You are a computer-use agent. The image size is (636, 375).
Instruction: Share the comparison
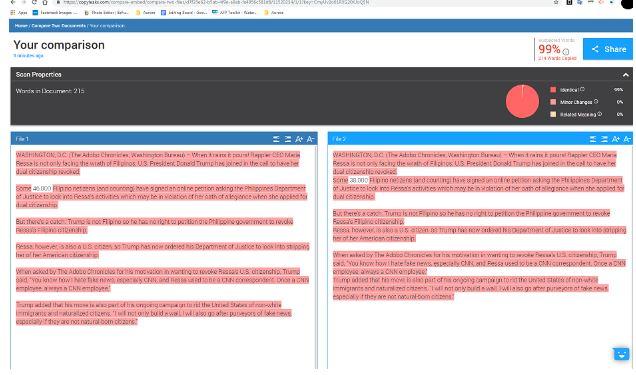[x=608, y=49]
